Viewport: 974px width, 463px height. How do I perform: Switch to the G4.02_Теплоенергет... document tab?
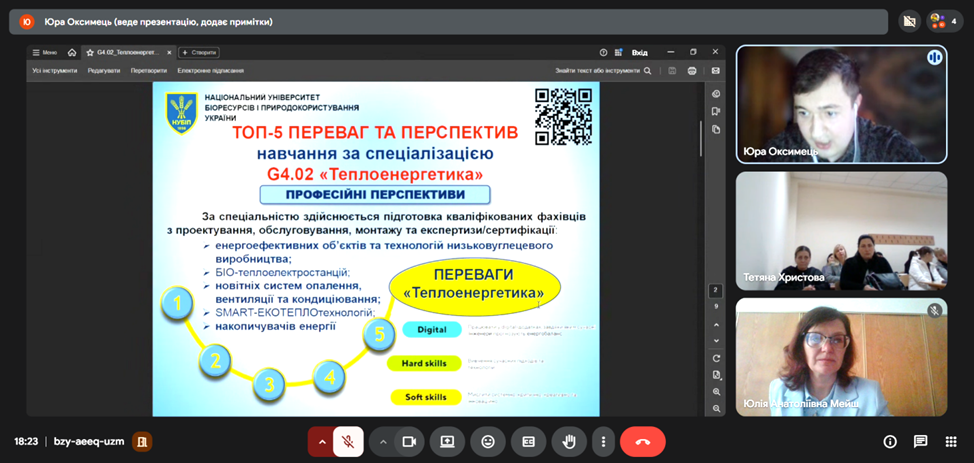point(129,53)
